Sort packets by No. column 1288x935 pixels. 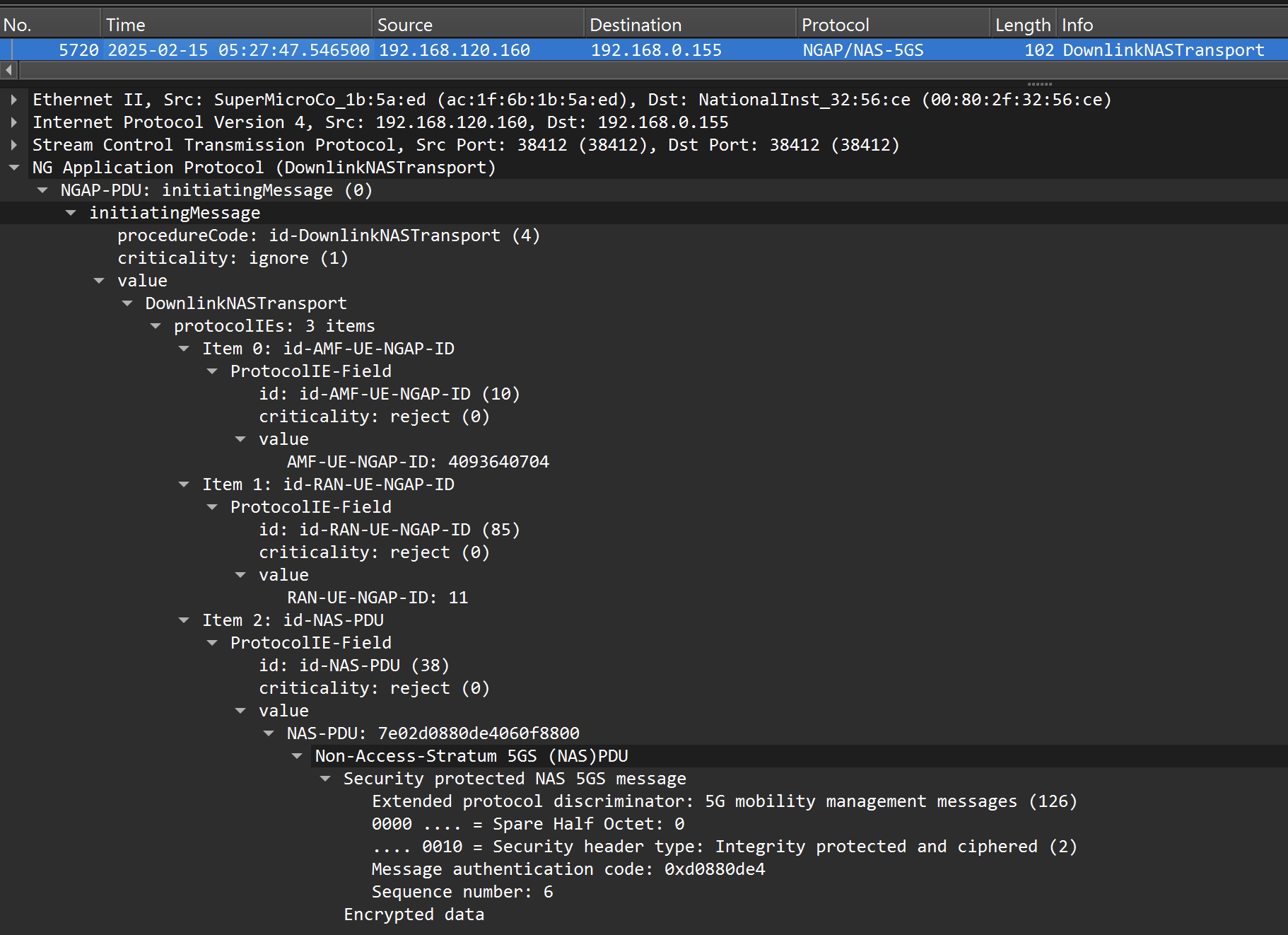[50, 25]
